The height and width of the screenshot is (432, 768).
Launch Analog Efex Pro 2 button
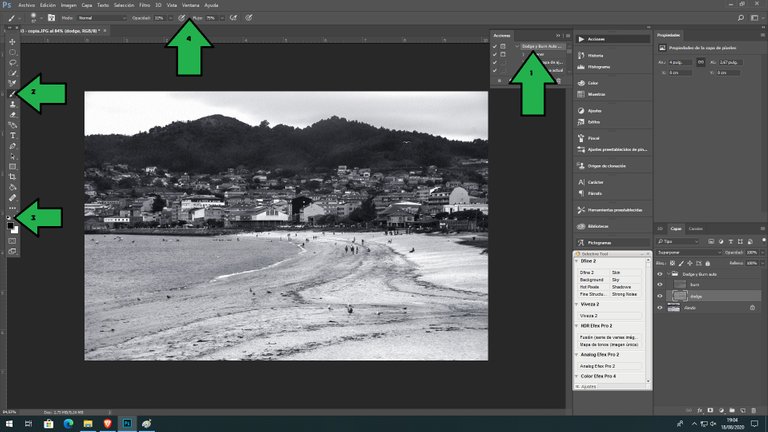[609, 366]
